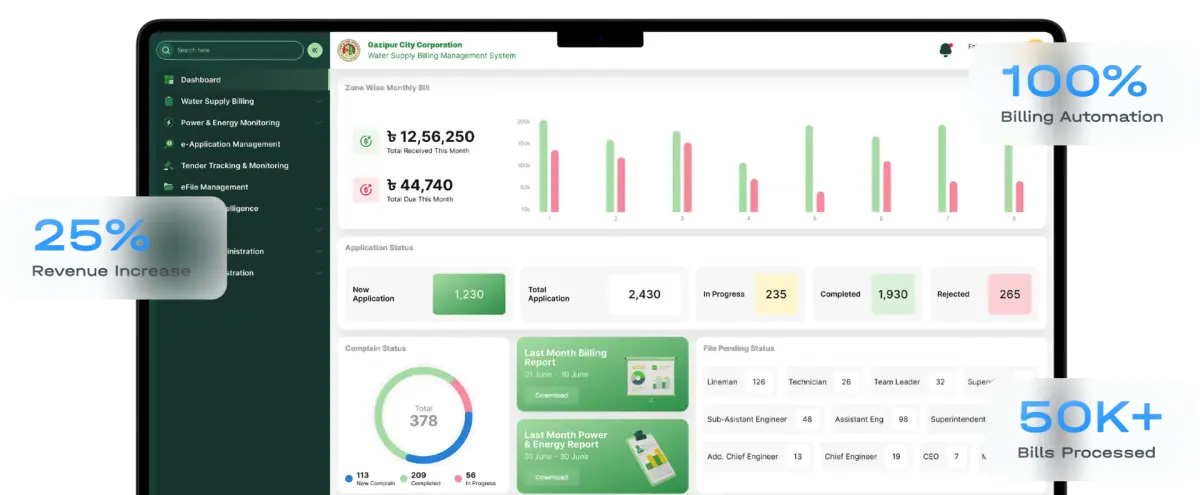Open notifications via the bell icon
Image resolution: width=1200 pixels, height=495 pixels.
click(945, 50)
